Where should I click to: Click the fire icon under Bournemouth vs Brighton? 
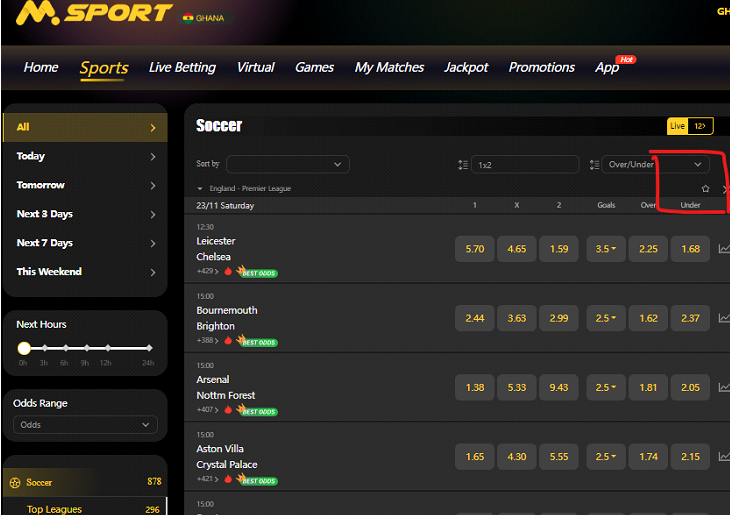point(227,341)
